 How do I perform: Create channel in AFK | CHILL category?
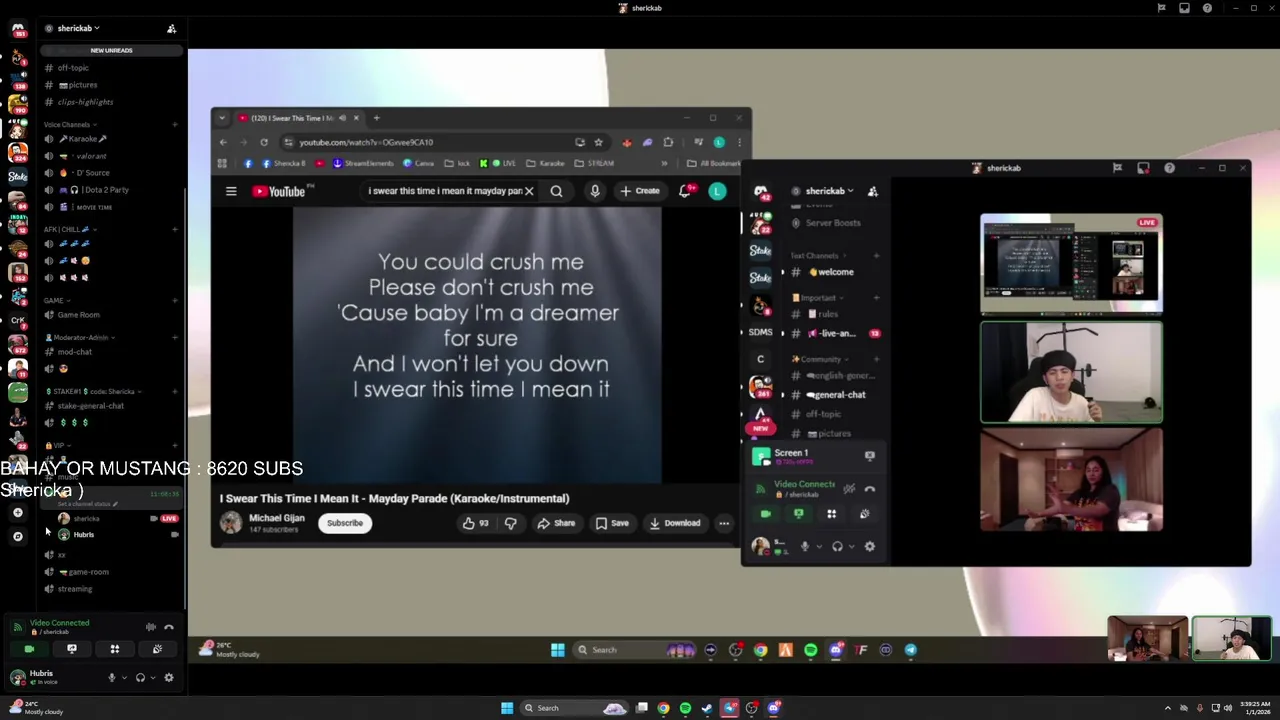coord(175,229)
